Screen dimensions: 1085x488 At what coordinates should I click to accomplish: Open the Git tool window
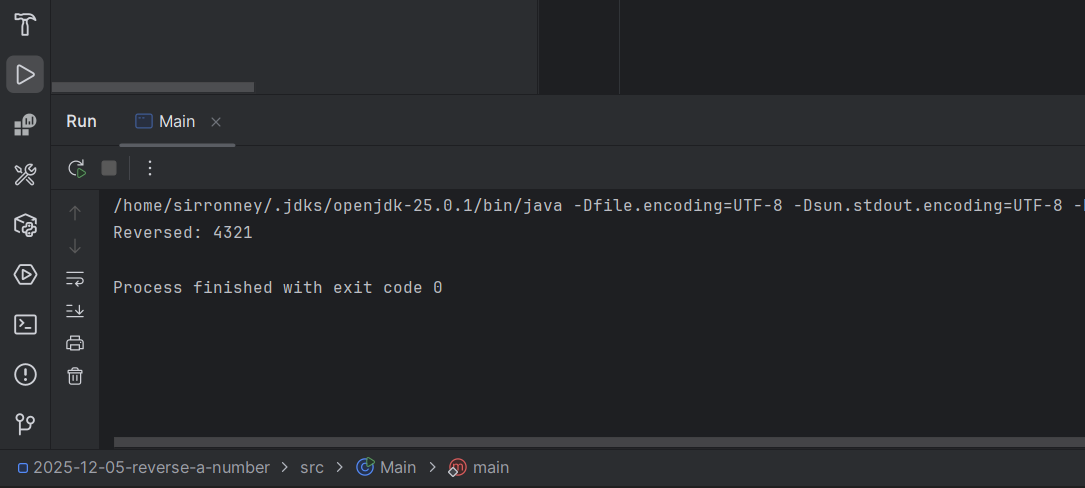(25, 424)
